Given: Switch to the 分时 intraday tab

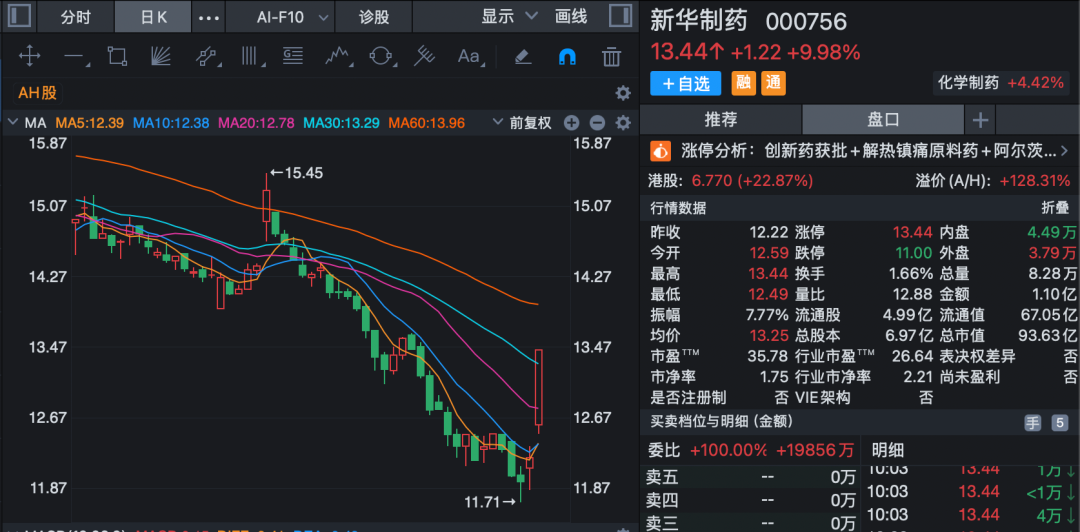Looking at the screenshot, I should [75, 17].
